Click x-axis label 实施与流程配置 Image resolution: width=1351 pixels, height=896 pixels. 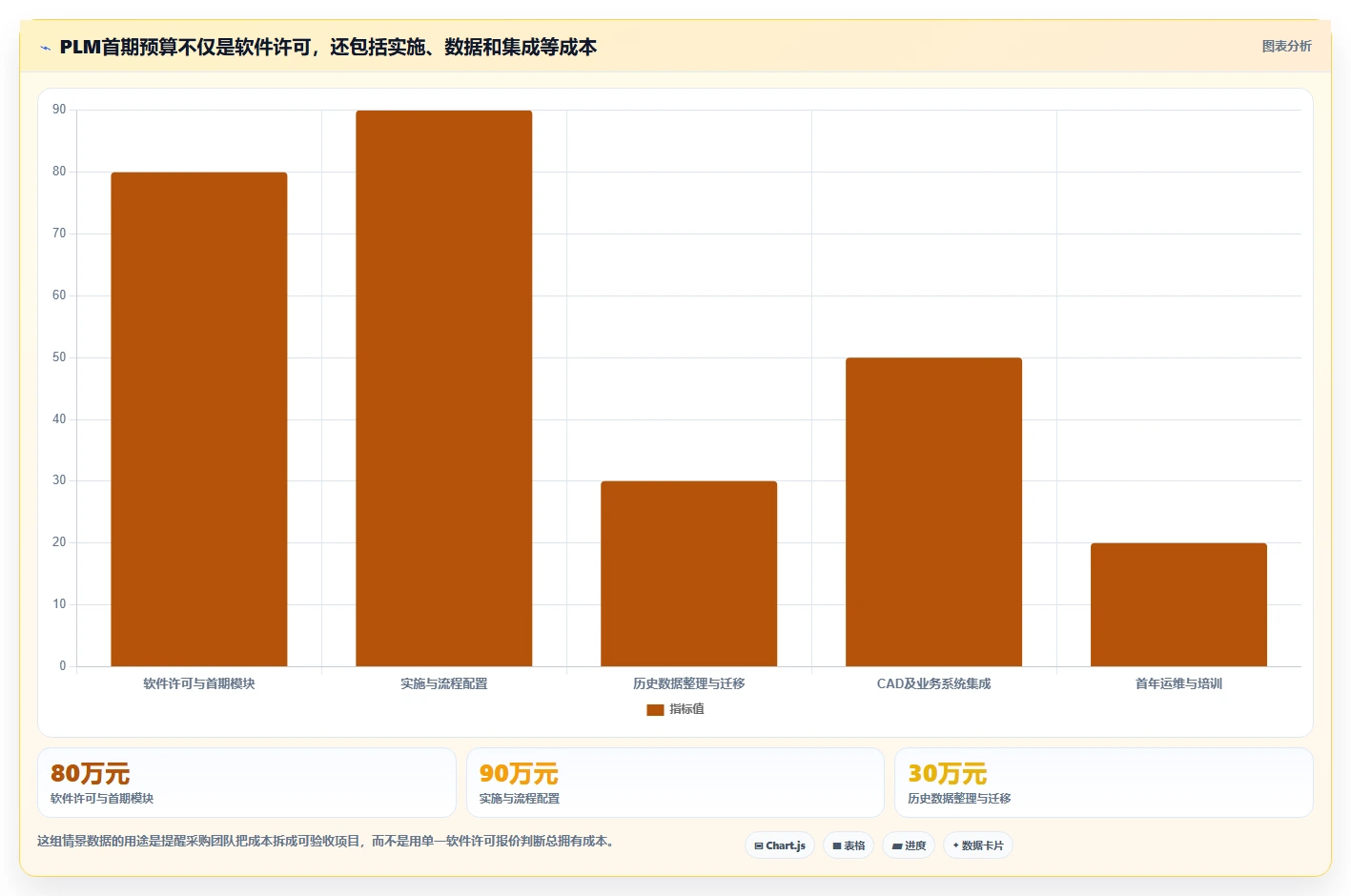pos(444,683)
